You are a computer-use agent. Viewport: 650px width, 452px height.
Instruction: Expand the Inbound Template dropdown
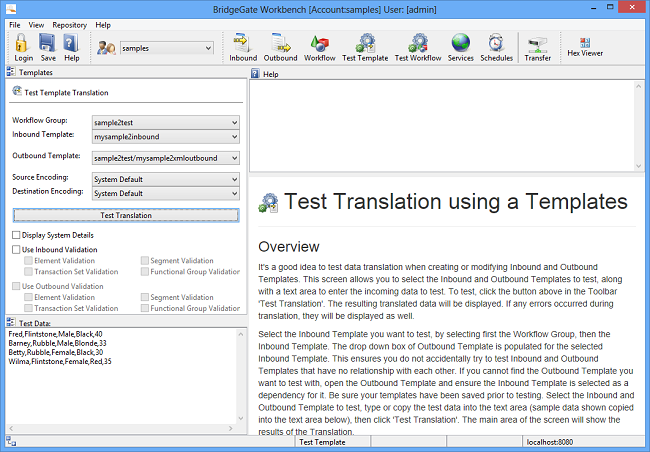point(166,136)
